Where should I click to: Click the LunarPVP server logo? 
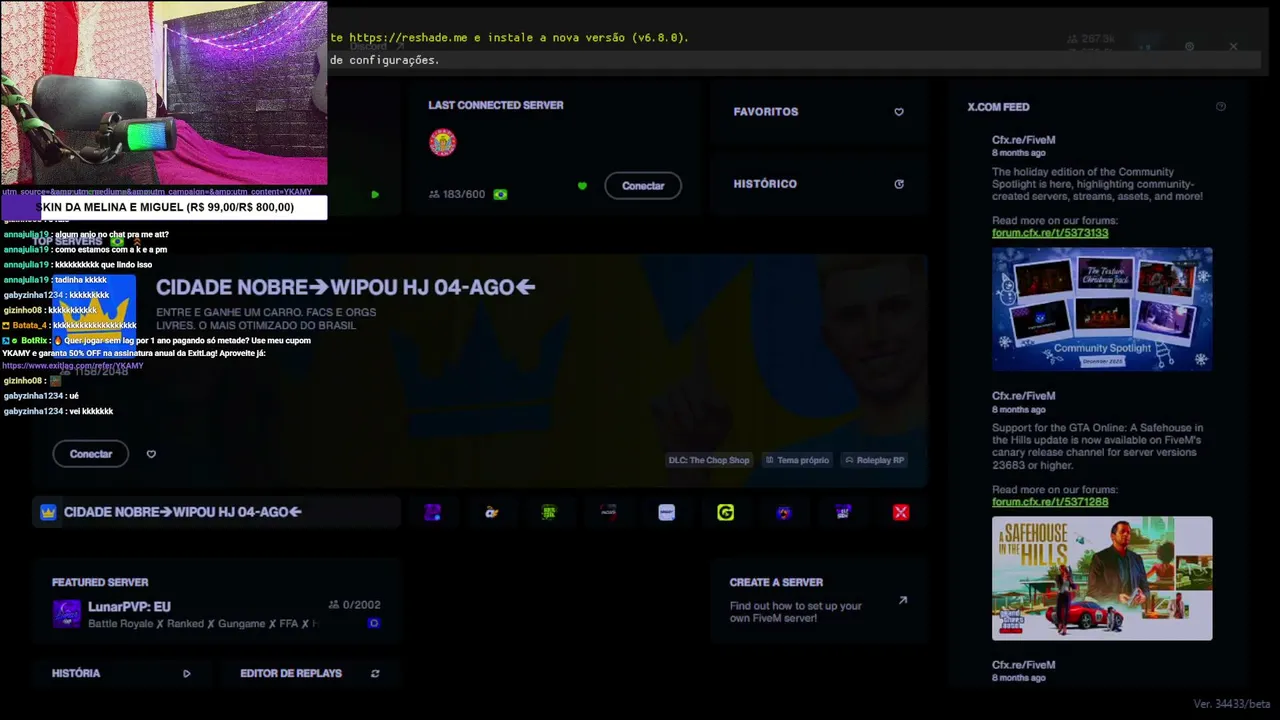(x=67, y=613)
